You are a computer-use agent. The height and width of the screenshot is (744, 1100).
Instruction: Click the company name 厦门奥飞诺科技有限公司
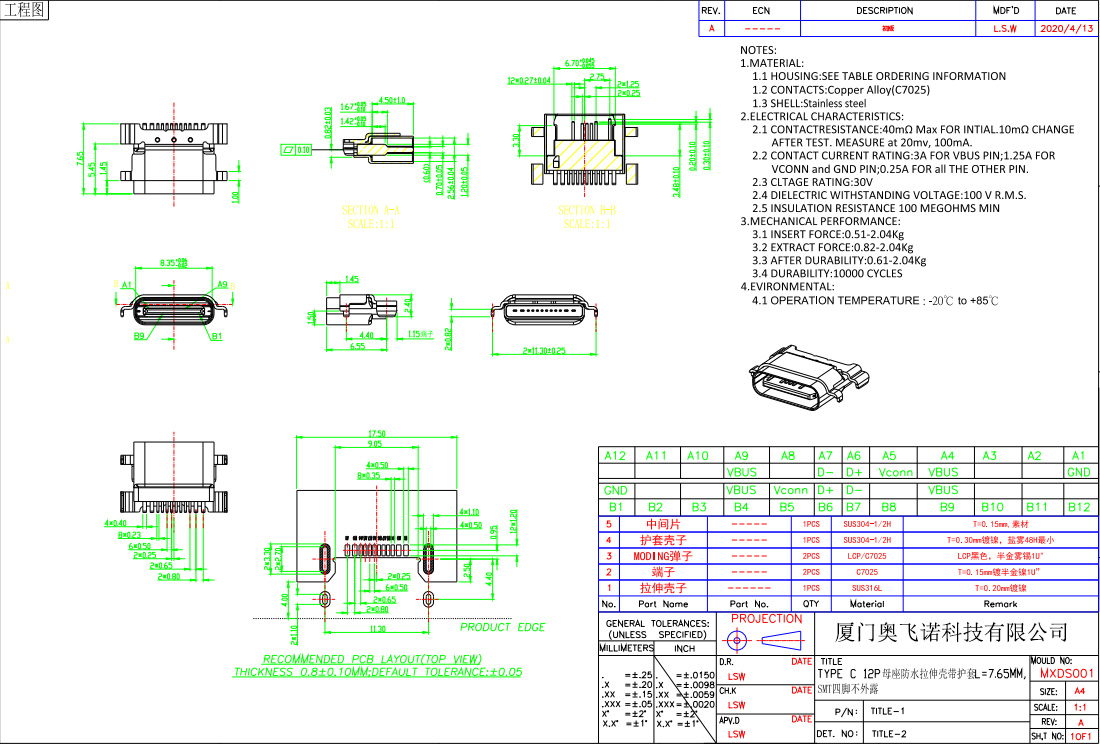951,632
